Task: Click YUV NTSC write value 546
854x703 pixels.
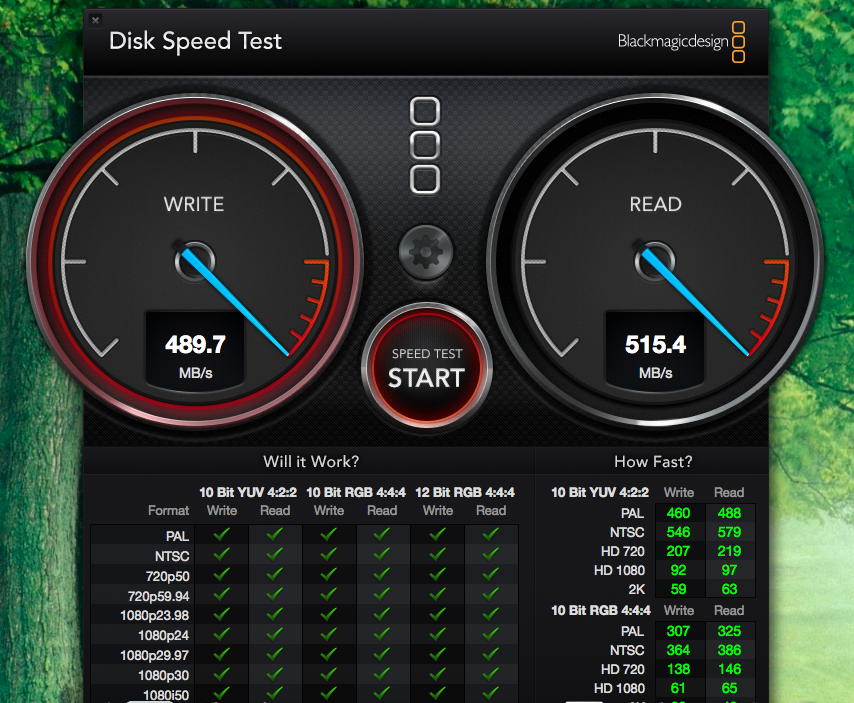Action: pos(678,532)
